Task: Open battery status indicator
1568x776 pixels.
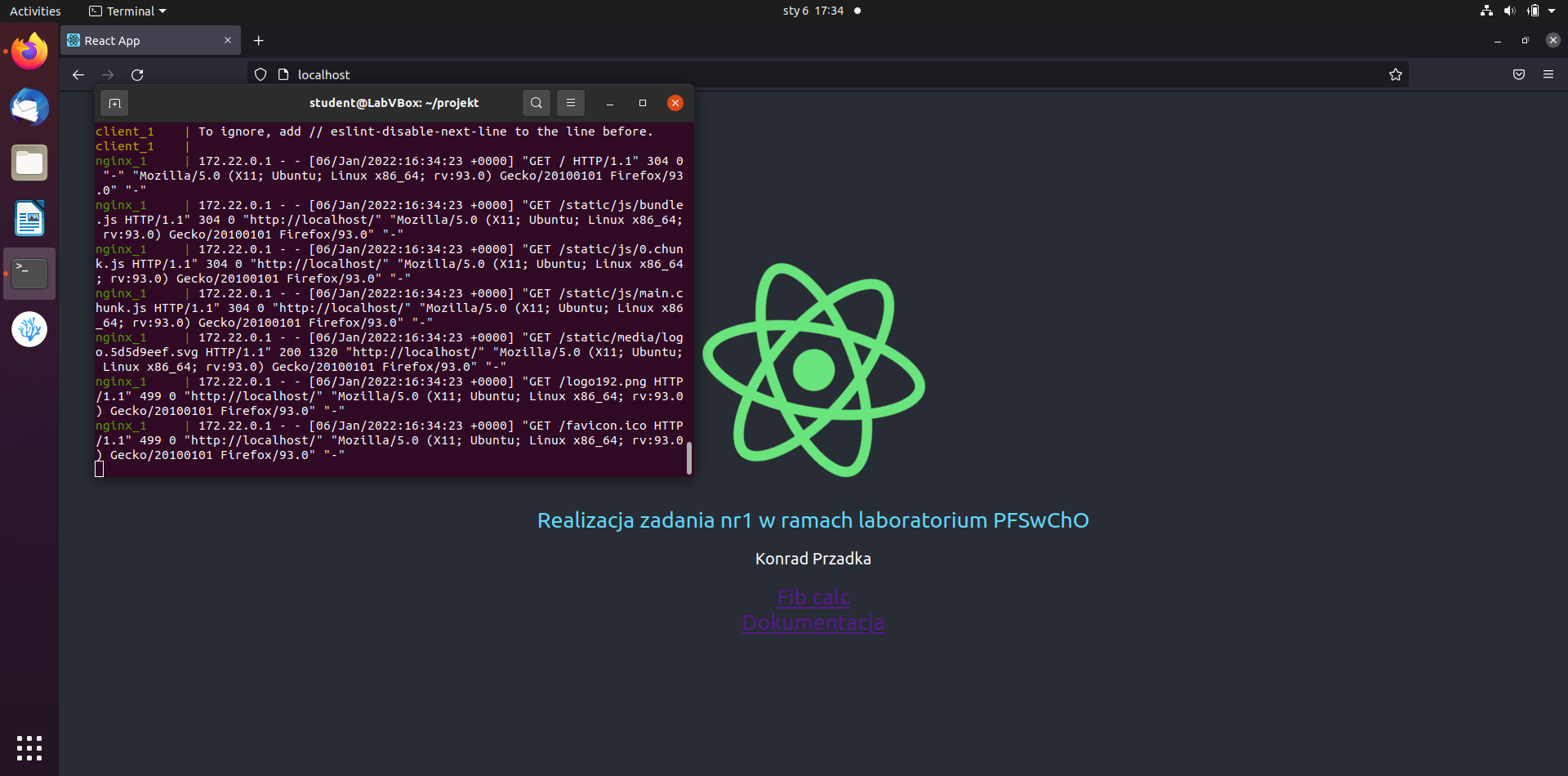Action: pyautogui.click(x=1533, y=11)
